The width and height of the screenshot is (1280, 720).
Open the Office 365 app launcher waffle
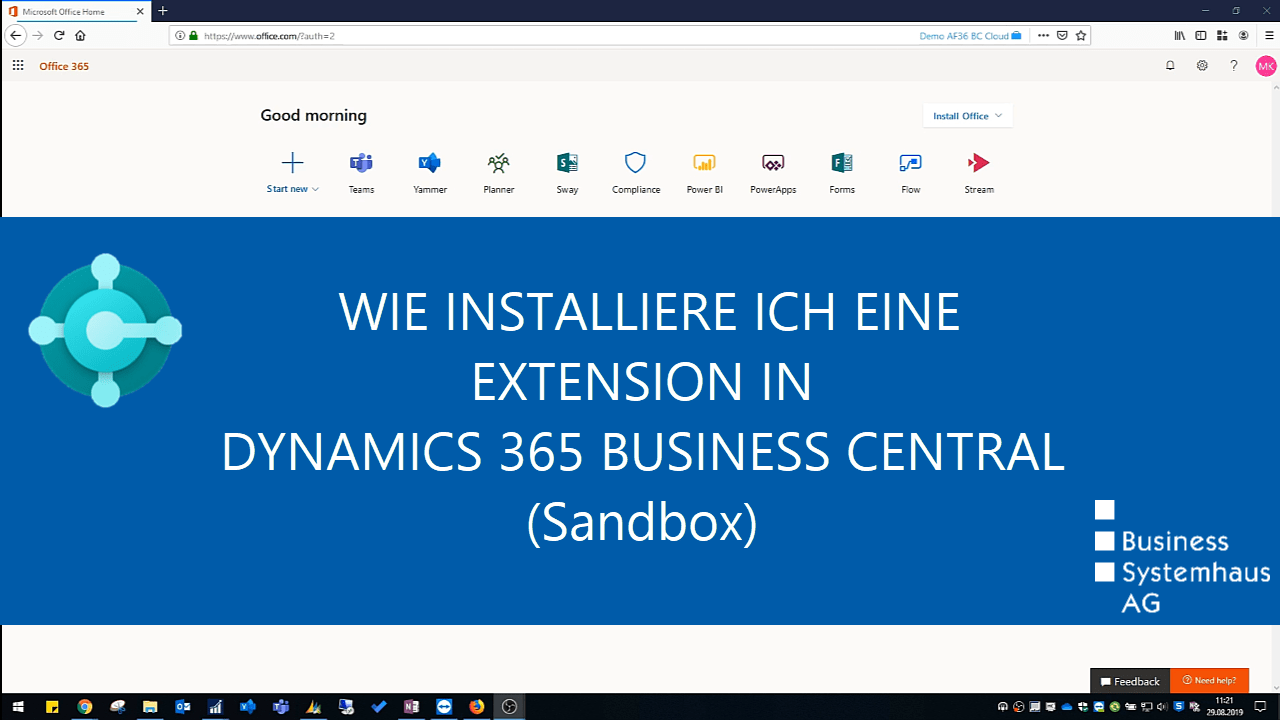[17, 65]
